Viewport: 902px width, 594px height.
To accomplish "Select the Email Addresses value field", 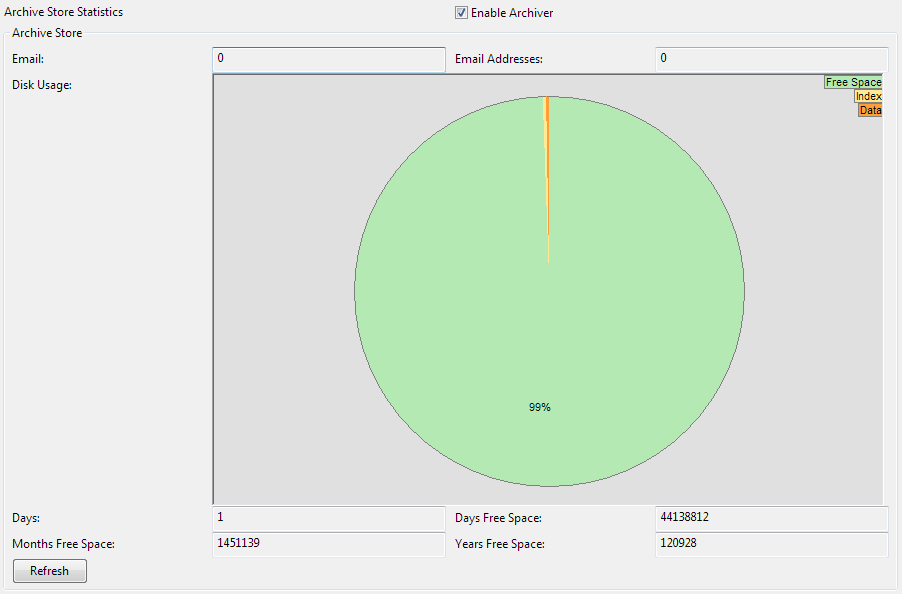I will tap(771, 59).
